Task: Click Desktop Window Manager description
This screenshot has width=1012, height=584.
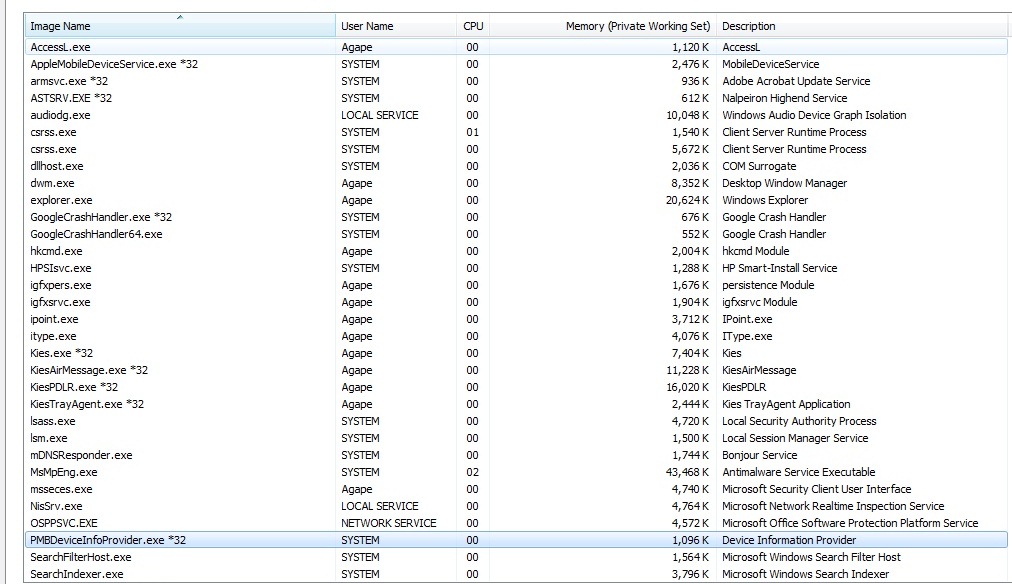Action: [784, 183]
